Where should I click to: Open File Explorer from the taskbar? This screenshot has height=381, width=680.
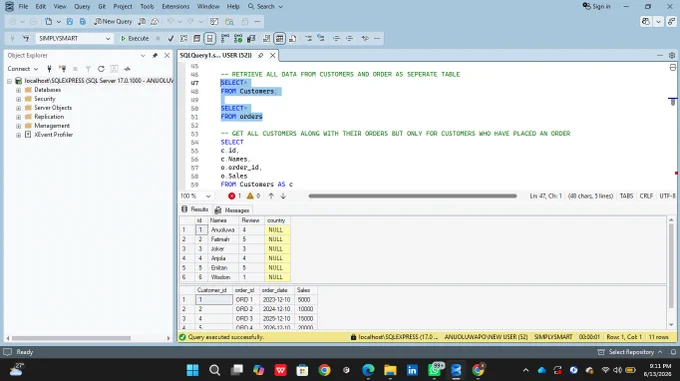click(x=390, y=370)
